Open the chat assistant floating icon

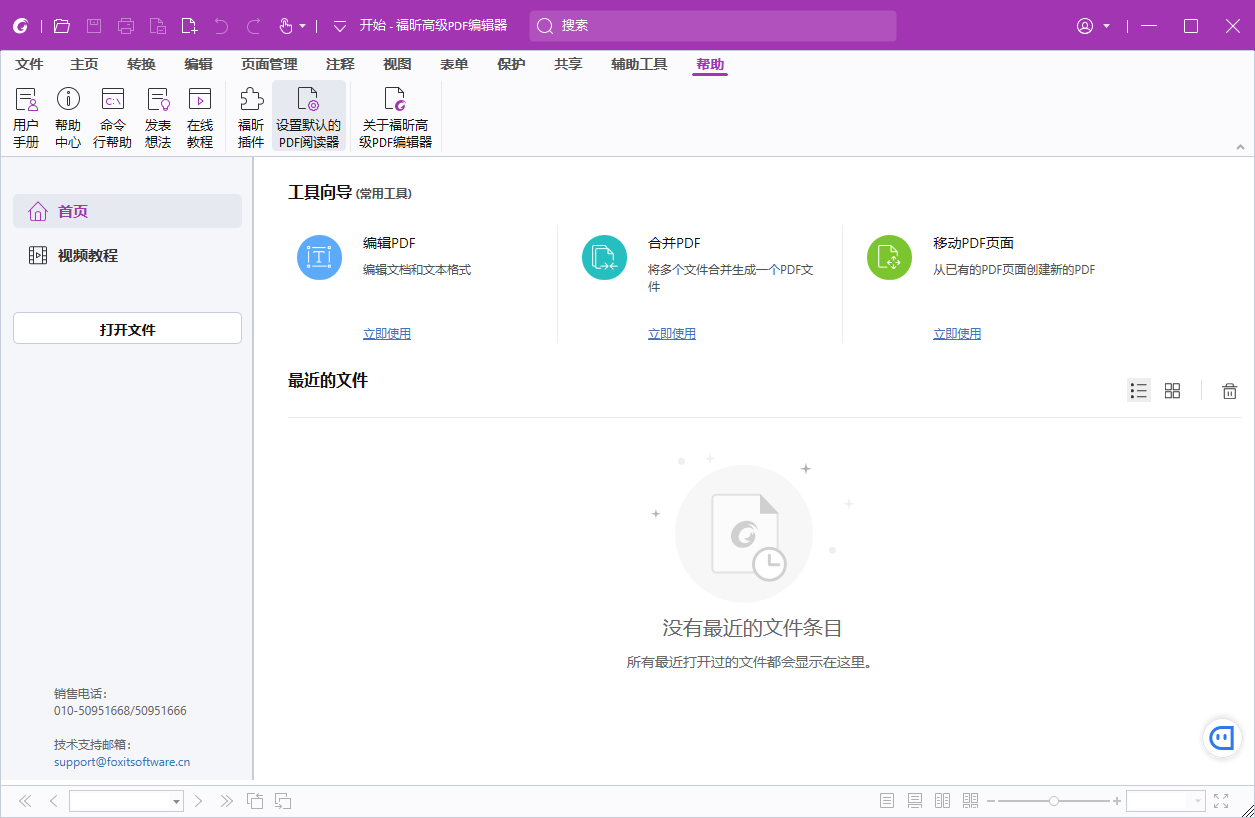click(x=1221, y=738)
